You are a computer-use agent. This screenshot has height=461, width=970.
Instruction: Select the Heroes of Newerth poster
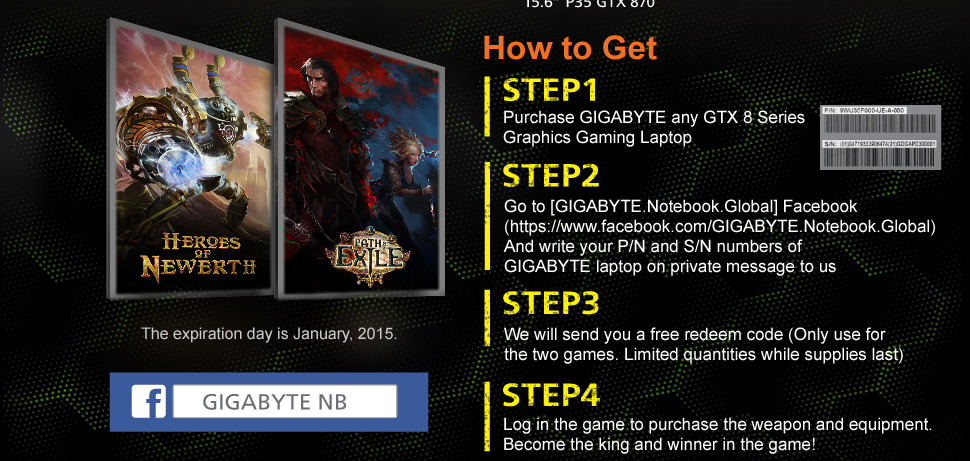pyautogui.click(x=191, y=160)
